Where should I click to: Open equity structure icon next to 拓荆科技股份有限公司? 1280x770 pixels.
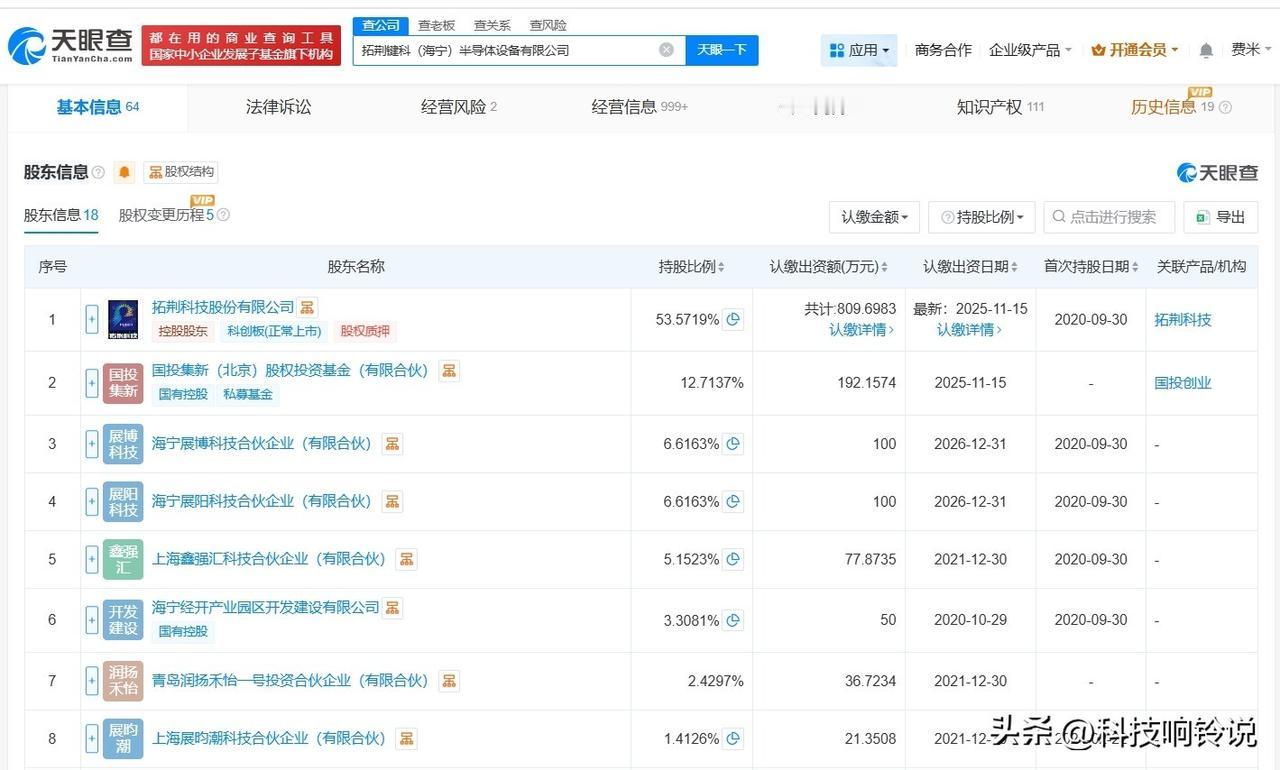[307, 307]
